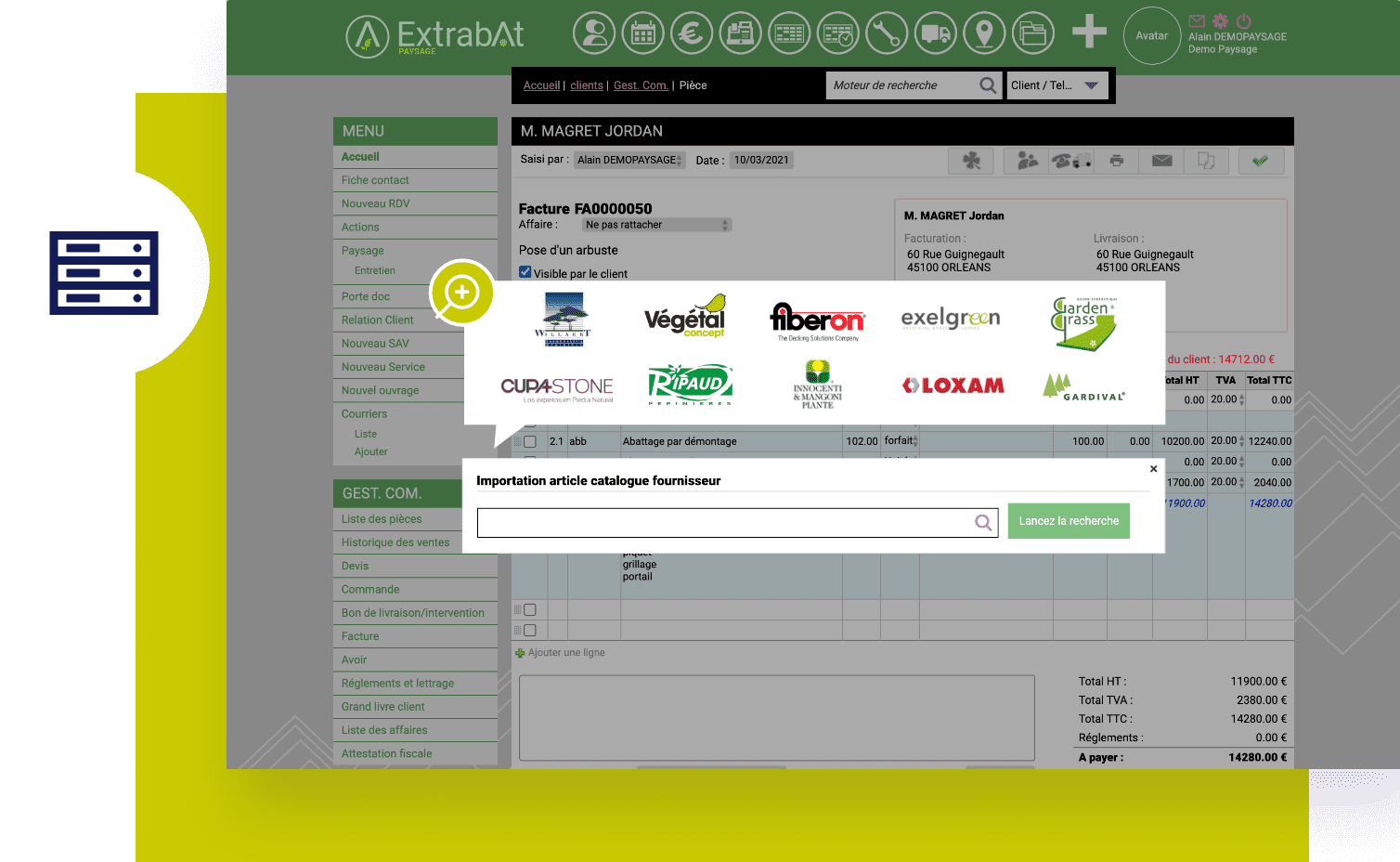The width and height of the screenshot is (1400, 862).
Task: Check the last empty row checkbox above Ajouter une ligne
Action: pyautogui.click(x=530, y=631)
